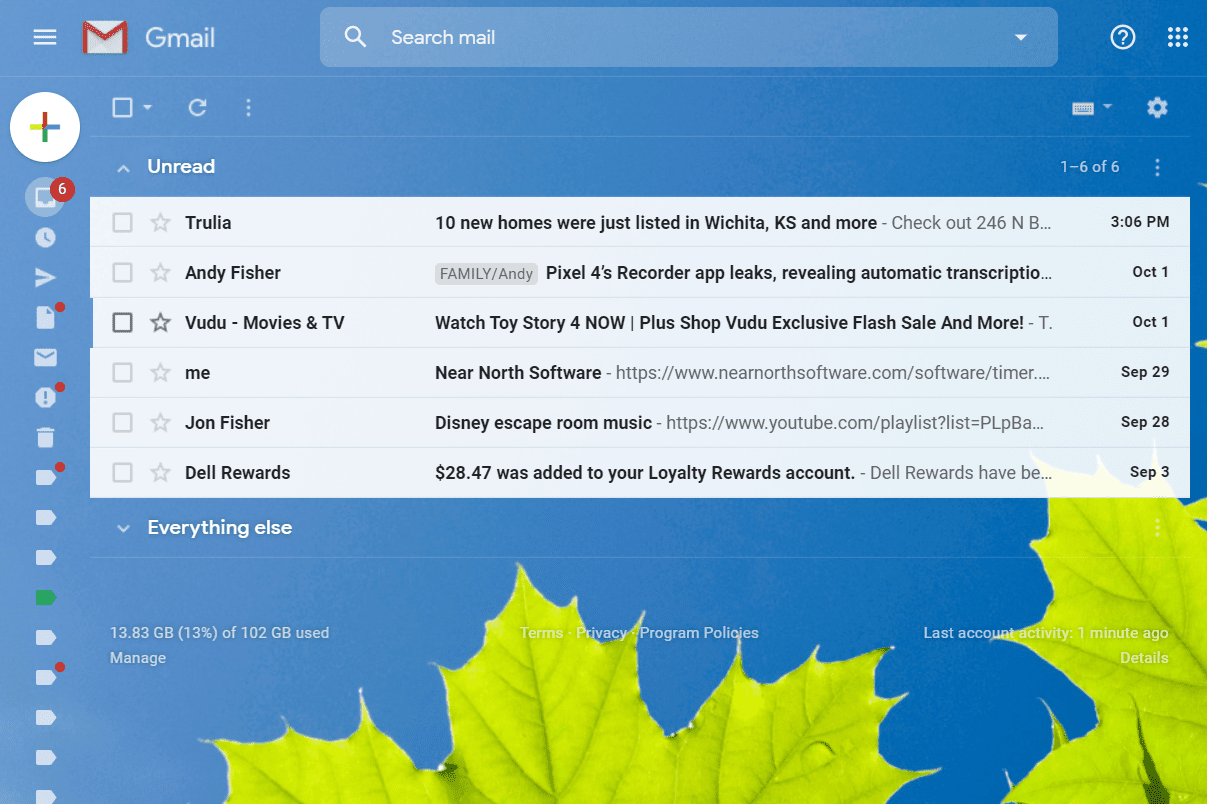1207x804 pixels.
Task: Open the Trash folder icon in sidebar
Action: [x=45, y=437]
